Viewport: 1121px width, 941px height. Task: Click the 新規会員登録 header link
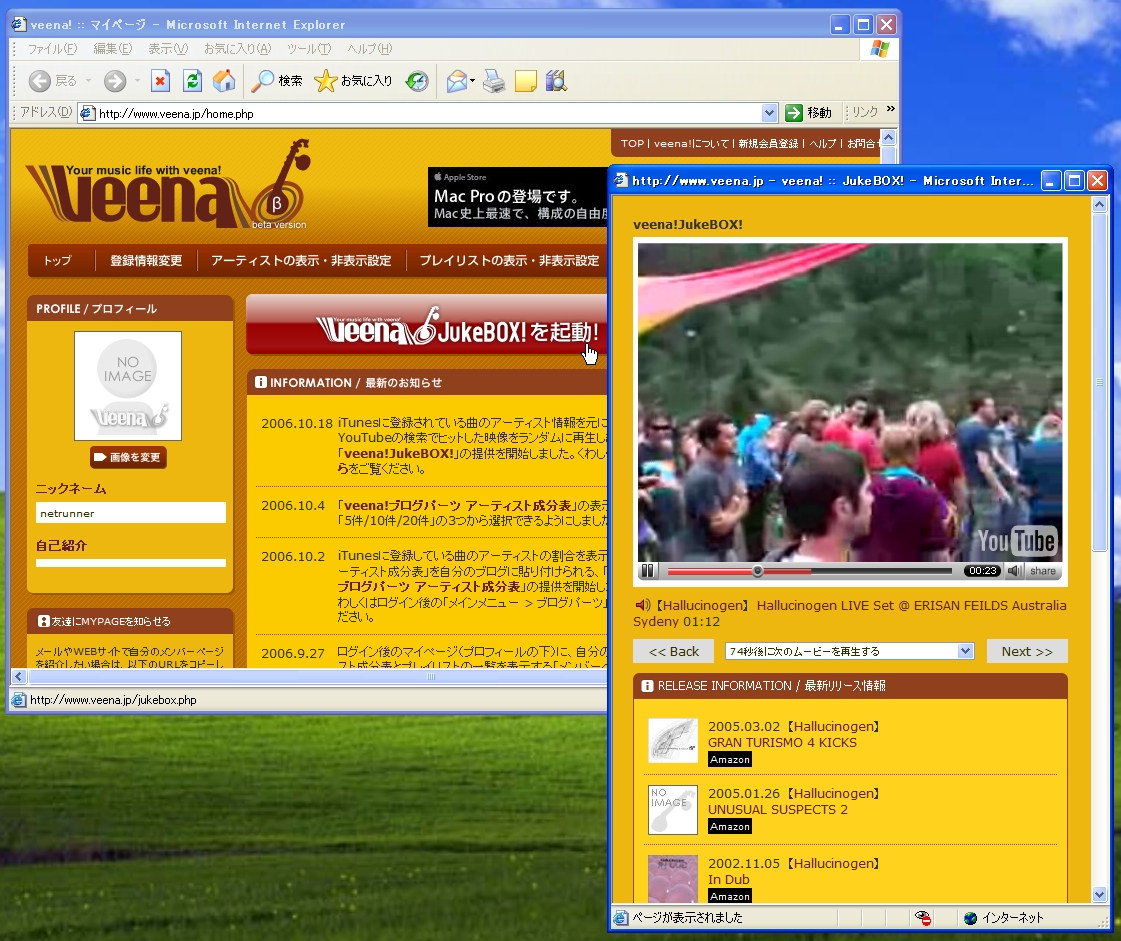coord(768,143)
